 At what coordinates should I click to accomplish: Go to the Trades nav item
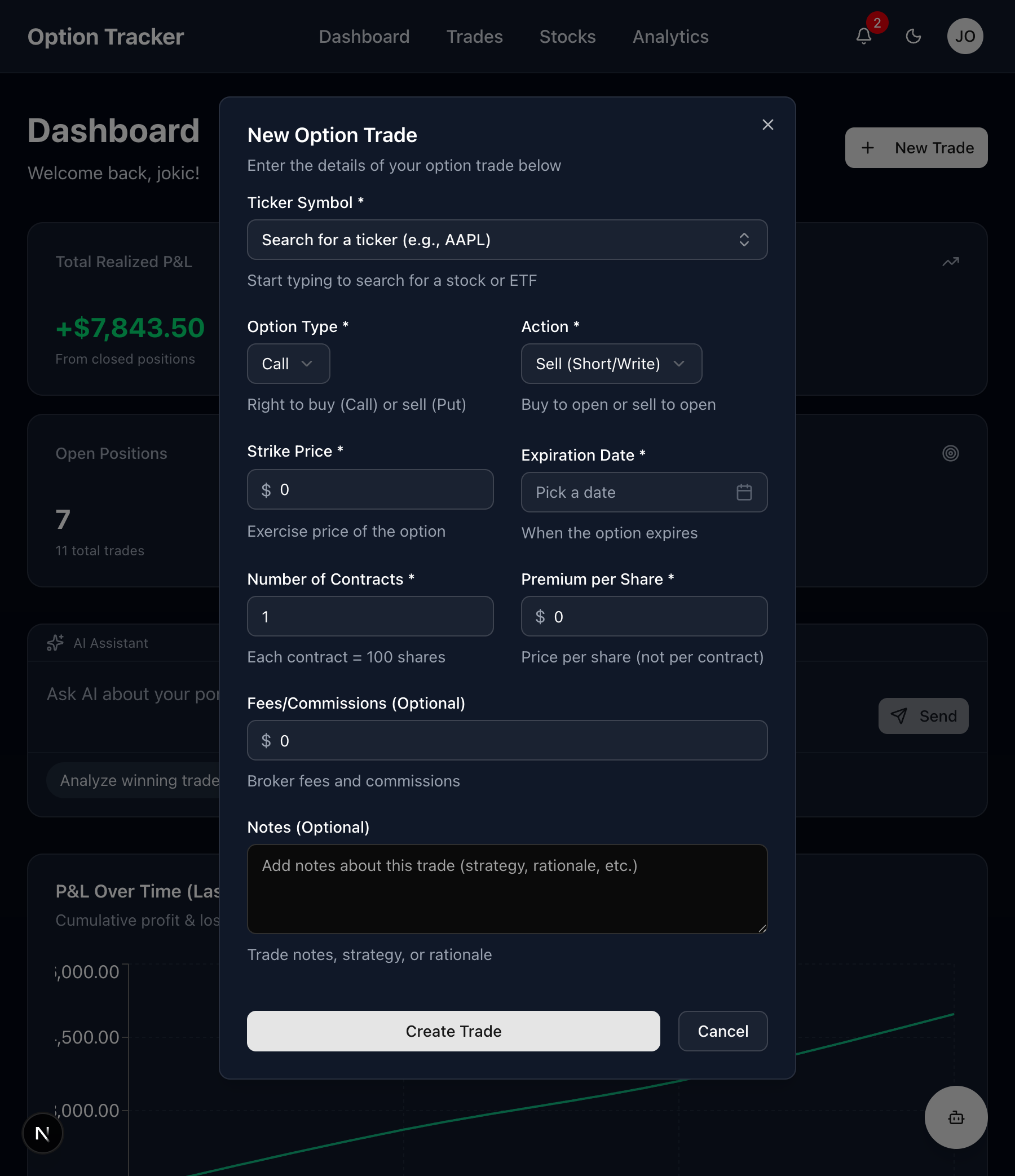tap(475, 37)
